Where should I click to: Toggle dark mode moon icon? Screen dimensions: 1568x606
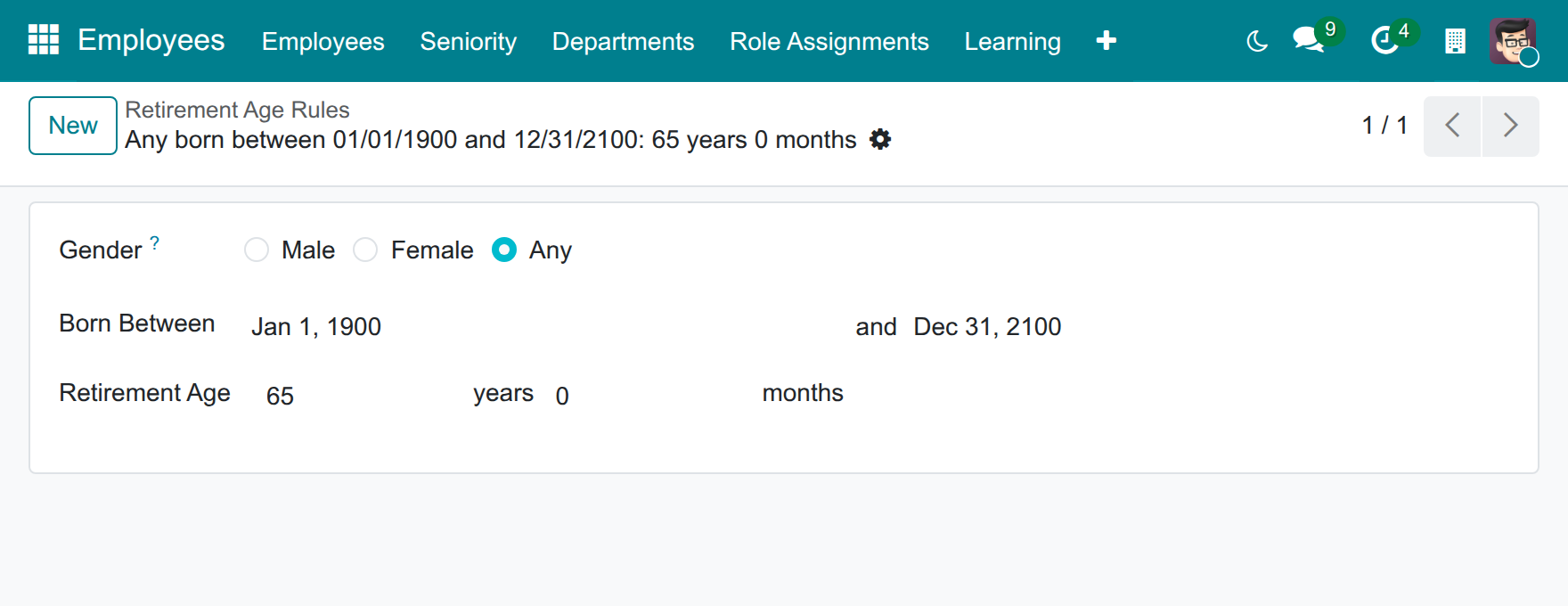coord(1257,41)
